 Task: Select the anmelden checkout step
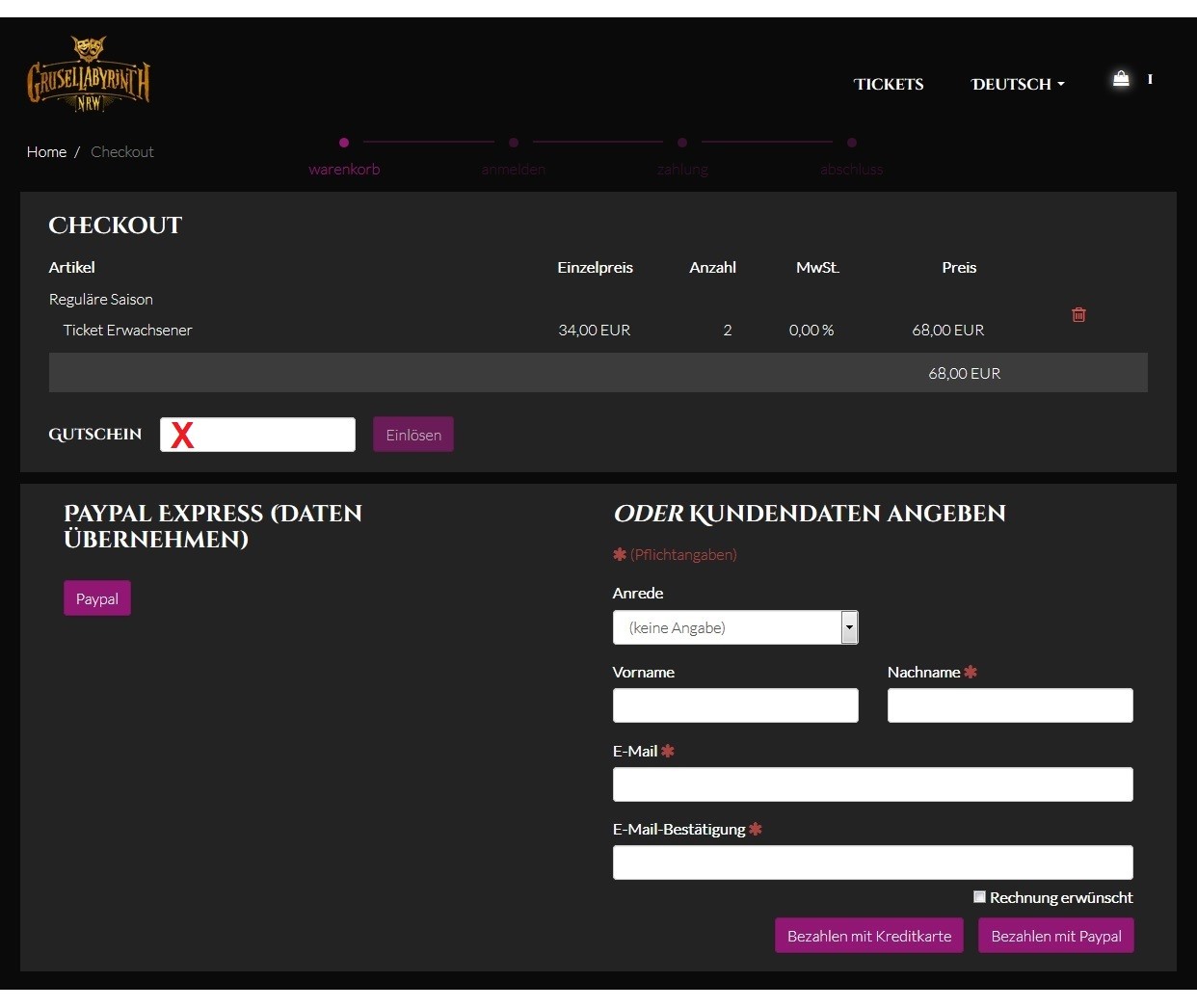(514, 159)
